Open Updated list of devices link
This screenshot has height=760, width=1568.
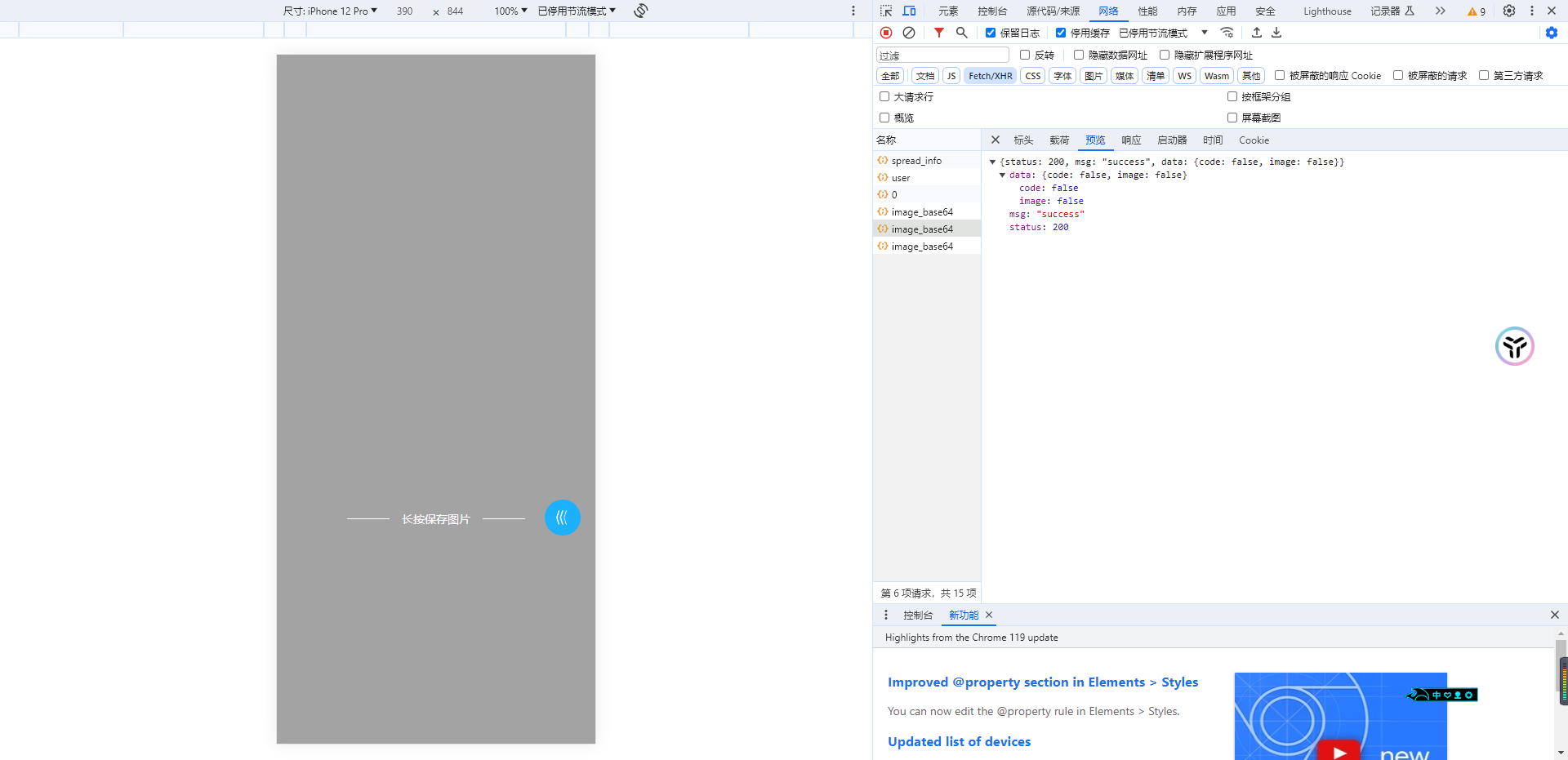959,741
